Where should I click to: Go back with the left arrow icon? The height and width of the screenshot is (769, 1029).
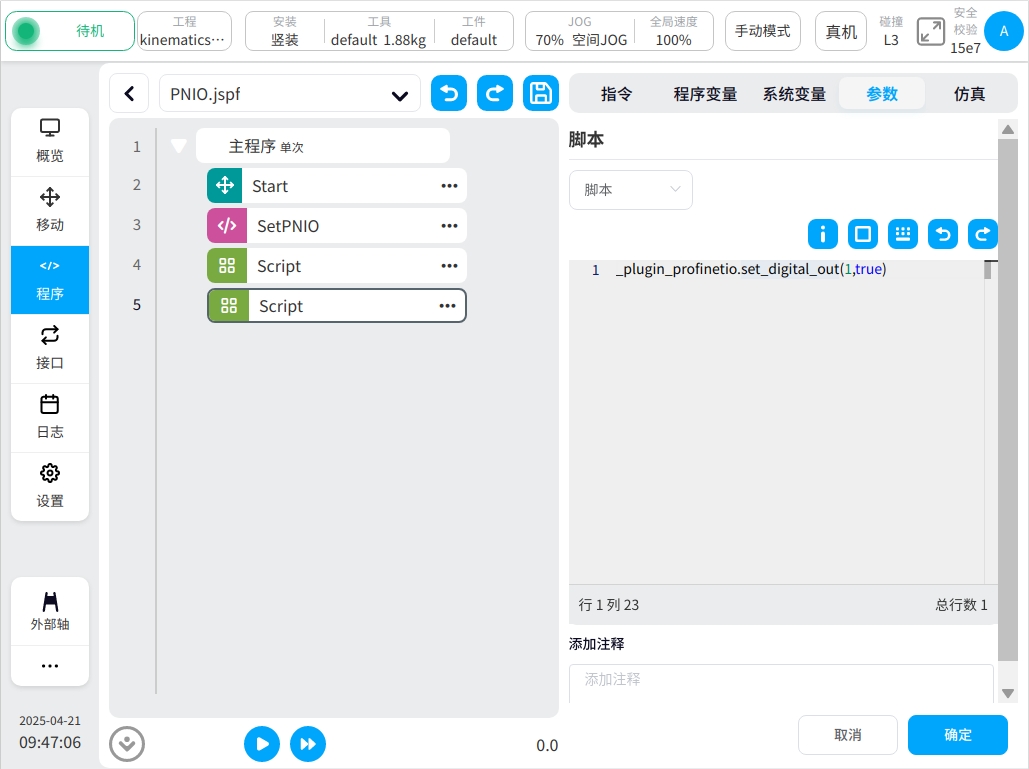129,94
